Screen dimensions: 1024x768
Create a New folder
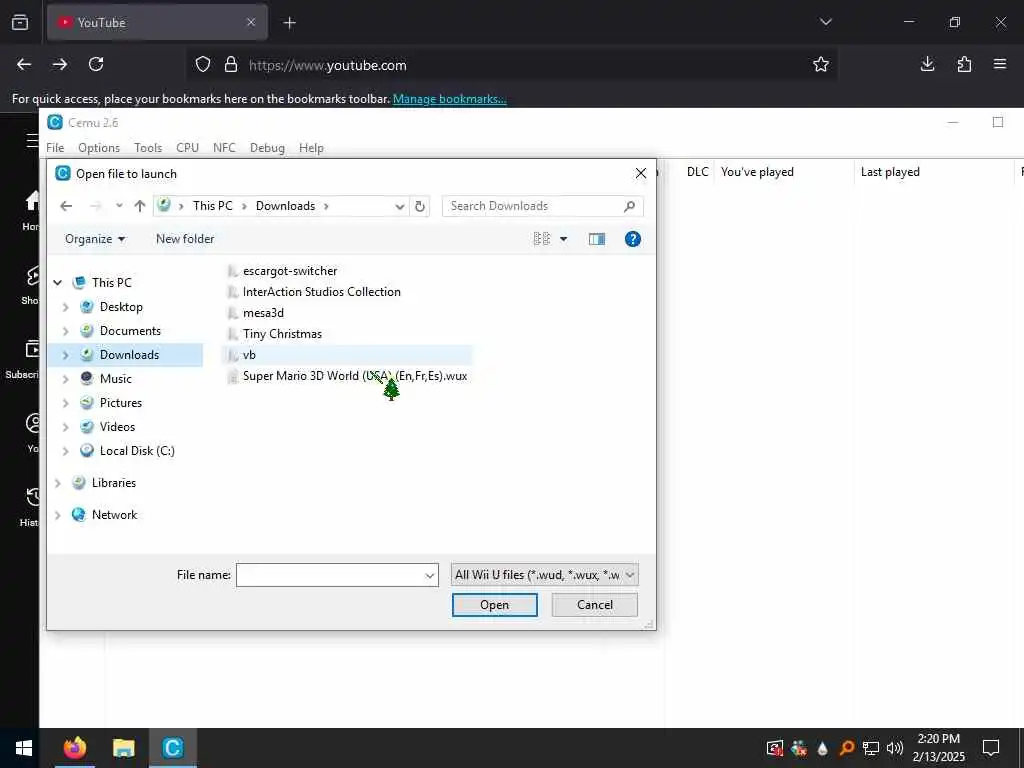(x=185, y=239)
